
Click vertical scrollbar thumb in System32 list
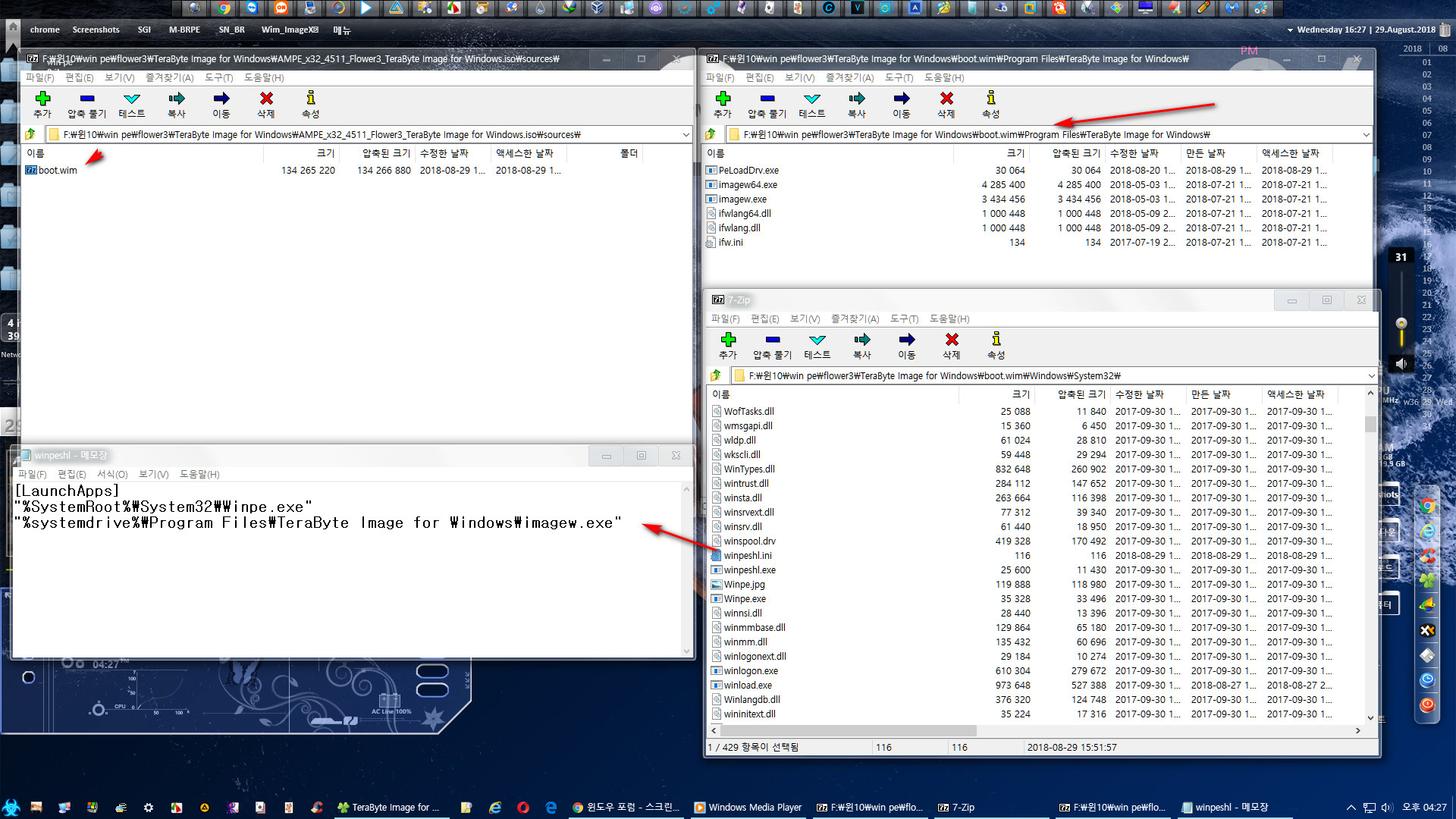(1370, 423)
